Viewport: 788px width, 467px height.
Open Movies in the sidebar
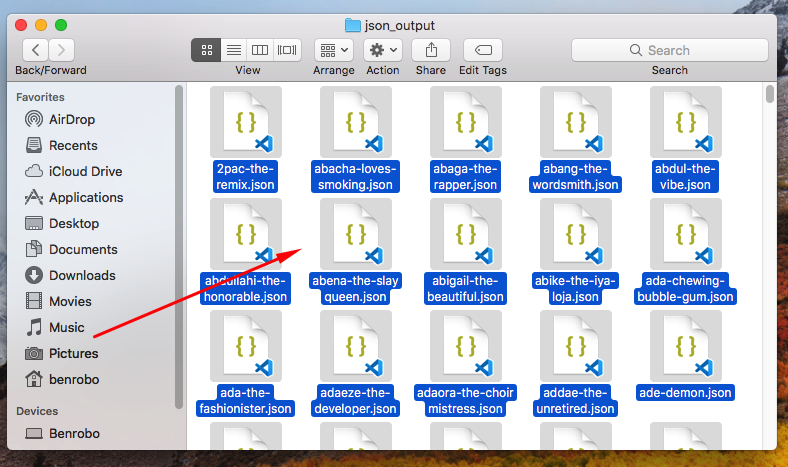tap(58, 302)
